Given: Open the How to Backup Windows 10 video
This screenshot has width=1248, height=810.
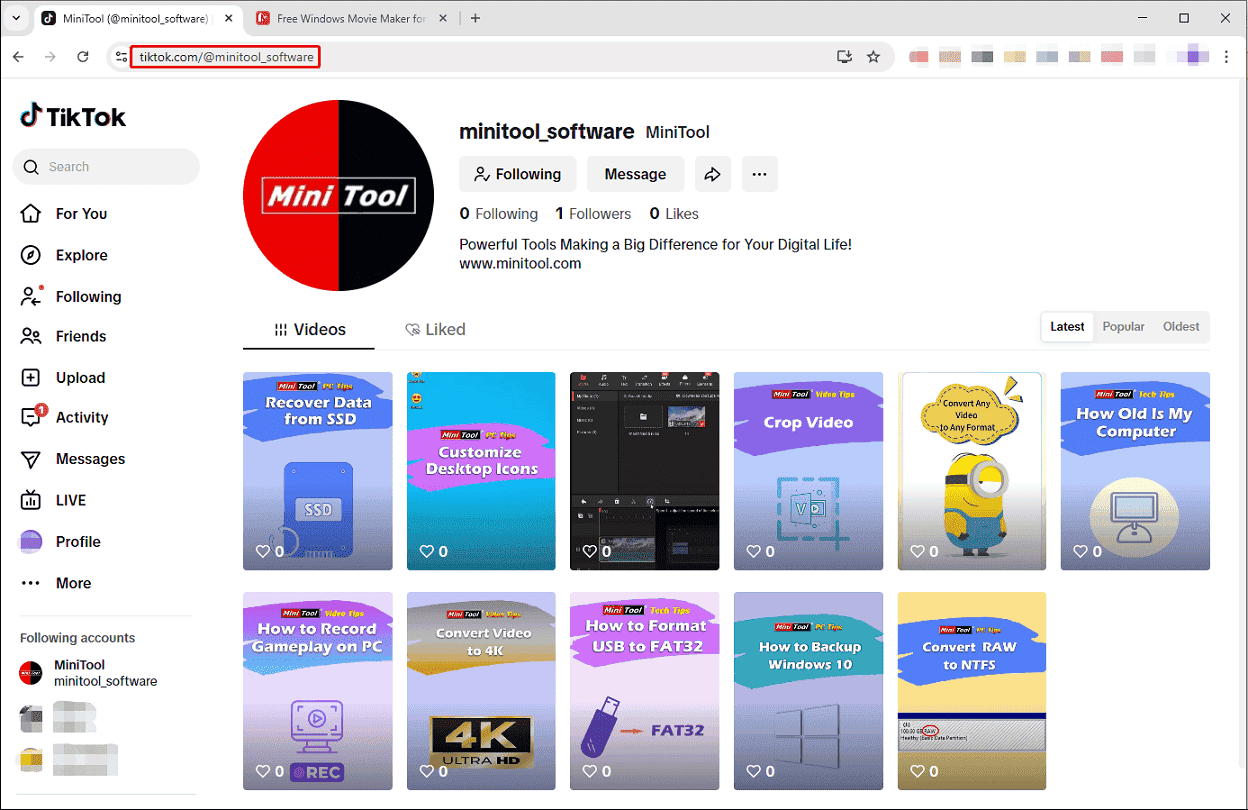Looking at the screenshot, I should 808,691.
